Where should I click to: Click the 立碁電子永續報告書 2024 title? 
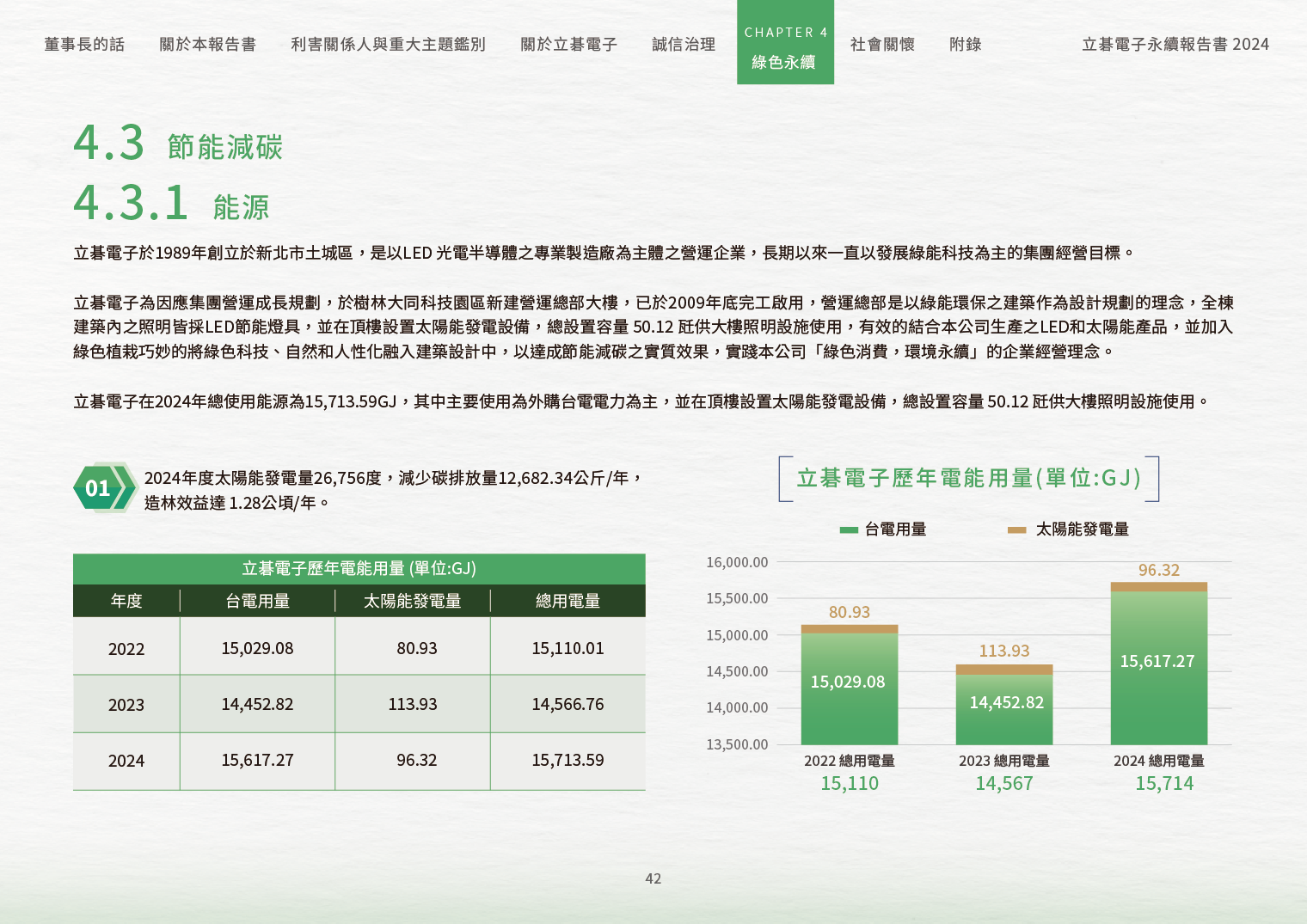tap(1175, 45)
